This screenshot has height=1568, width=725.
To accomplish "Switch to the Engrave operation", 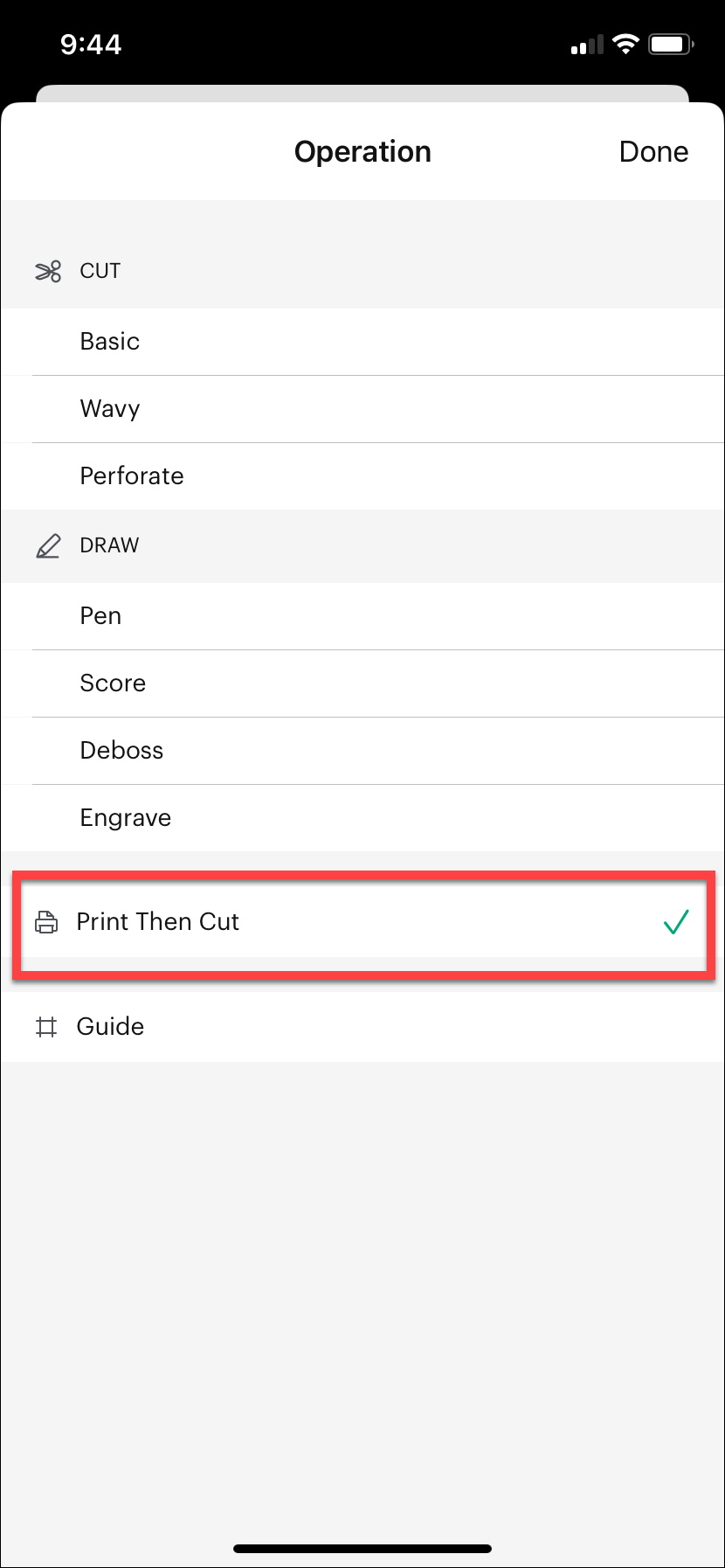I will [126, 818].
